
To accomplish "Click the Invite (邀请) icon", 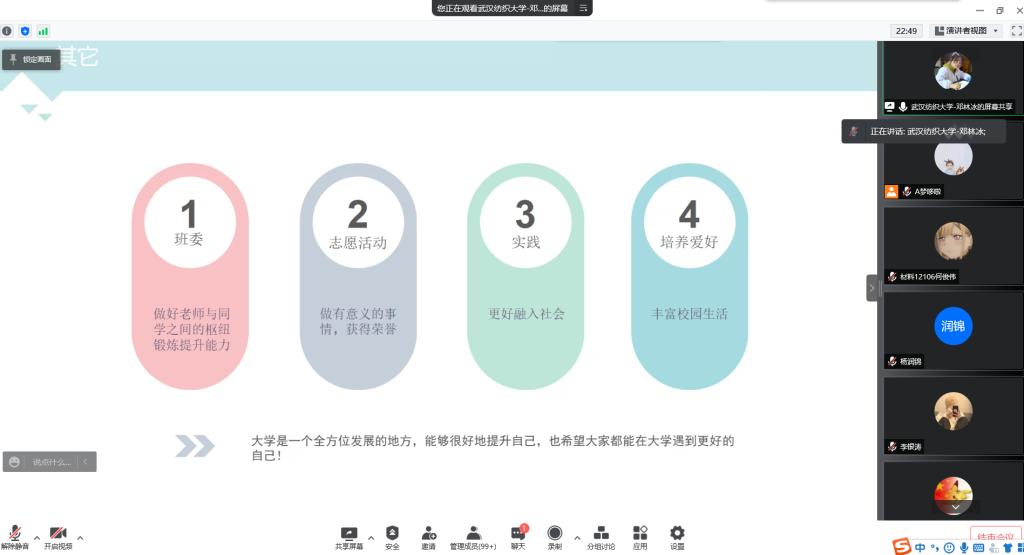I will (x=428, y=537).
